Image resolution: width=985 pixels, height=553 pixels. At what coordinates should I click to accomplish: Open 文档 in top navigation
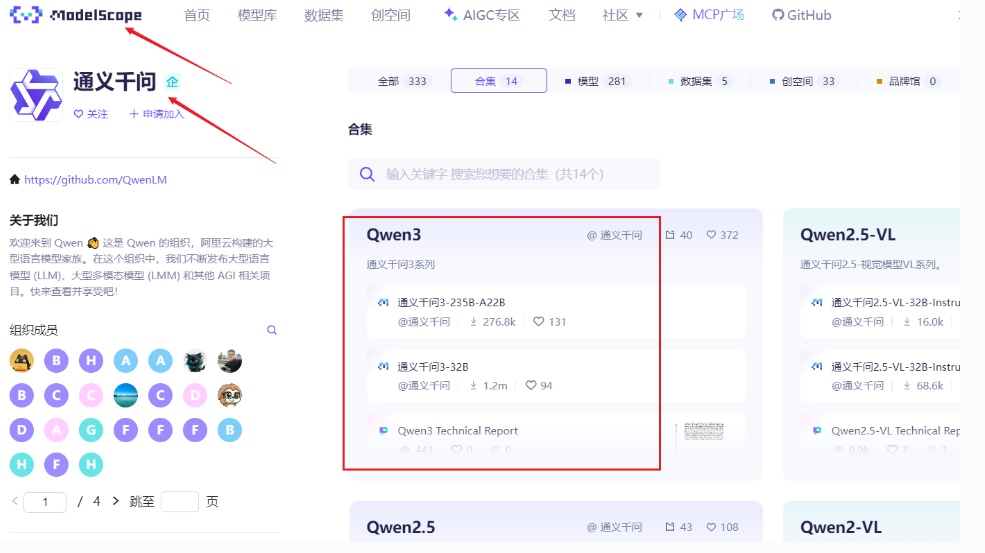(x=562, y=15)
